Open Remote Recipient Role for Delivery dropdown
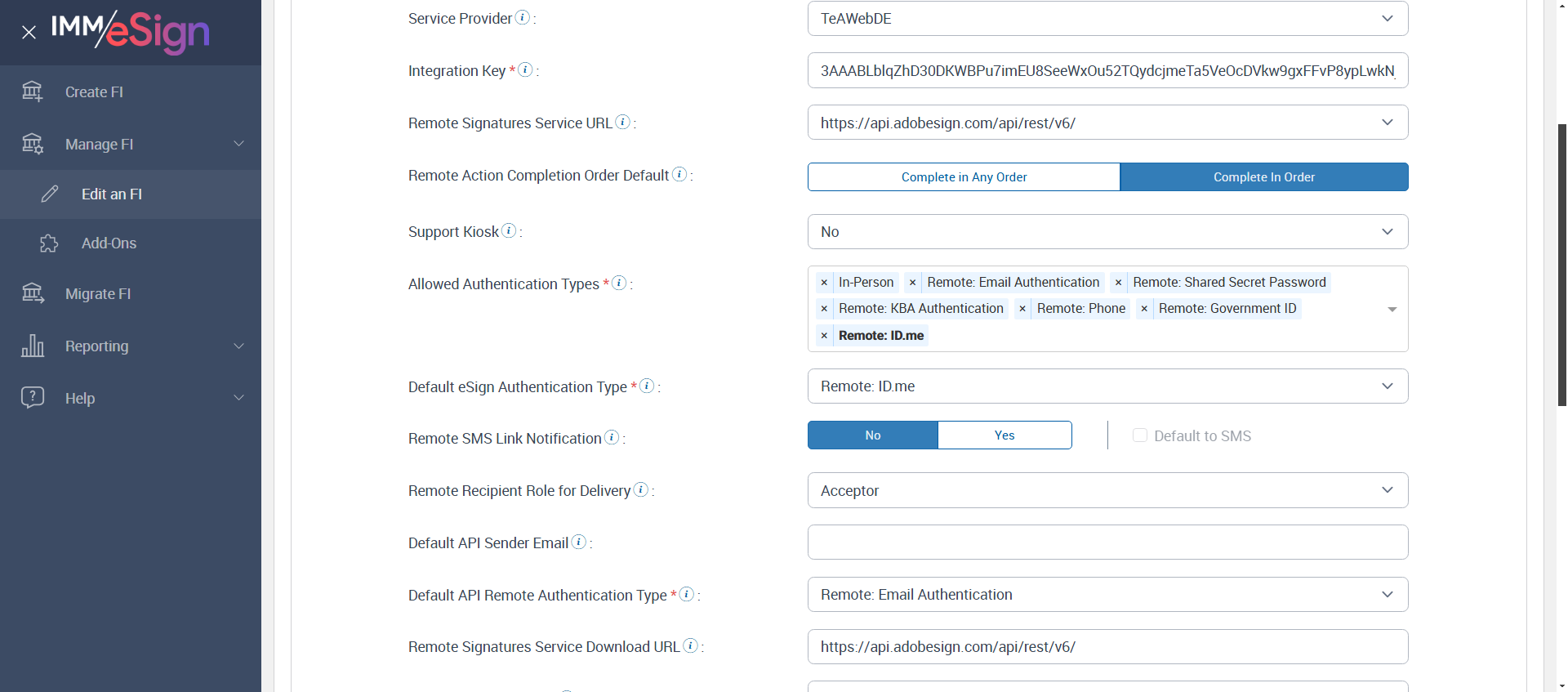 1107,490
